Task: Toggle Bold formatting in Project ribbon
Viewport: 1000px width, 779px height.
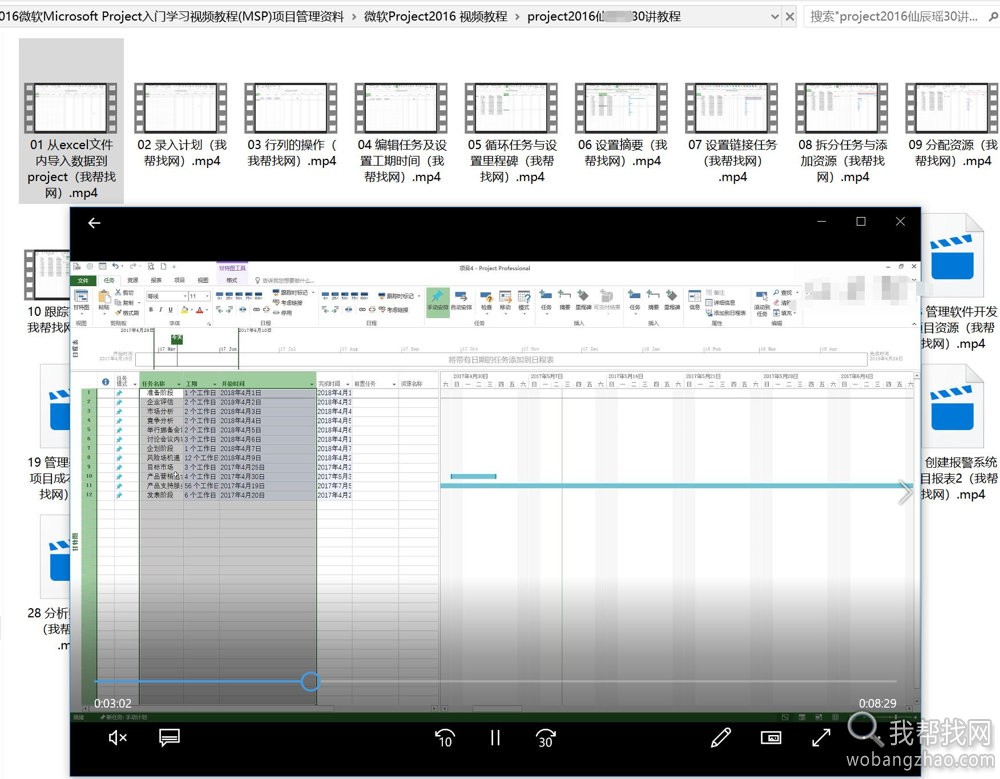Action: [151, 309]
